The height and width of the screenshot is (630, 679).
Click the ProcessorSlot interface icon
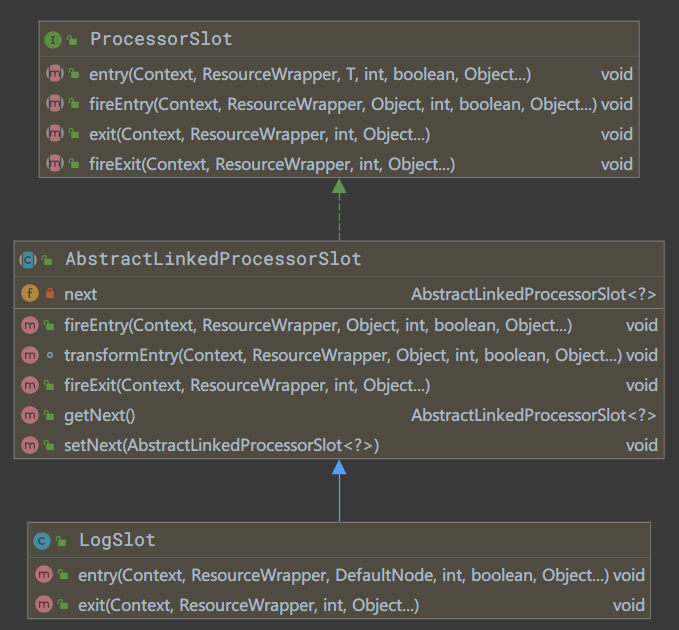tap(53, 40)
